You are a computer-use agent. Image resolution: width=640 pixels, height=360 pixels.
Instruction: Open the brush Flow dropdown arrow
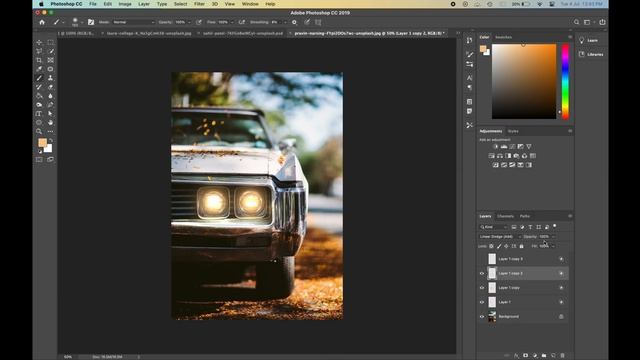pyautogui.click(x=232, y=22)
